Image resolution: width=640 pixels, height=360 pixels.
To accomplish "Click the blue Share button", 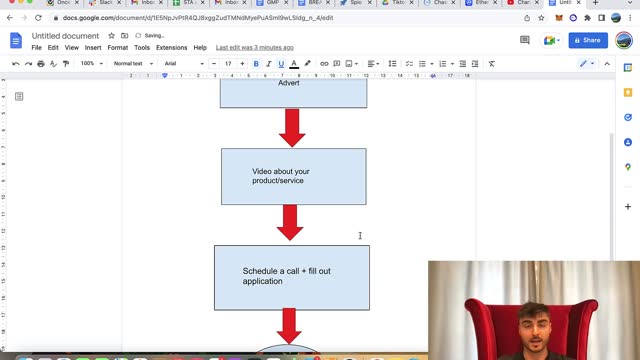I will [x=588, y=40].
